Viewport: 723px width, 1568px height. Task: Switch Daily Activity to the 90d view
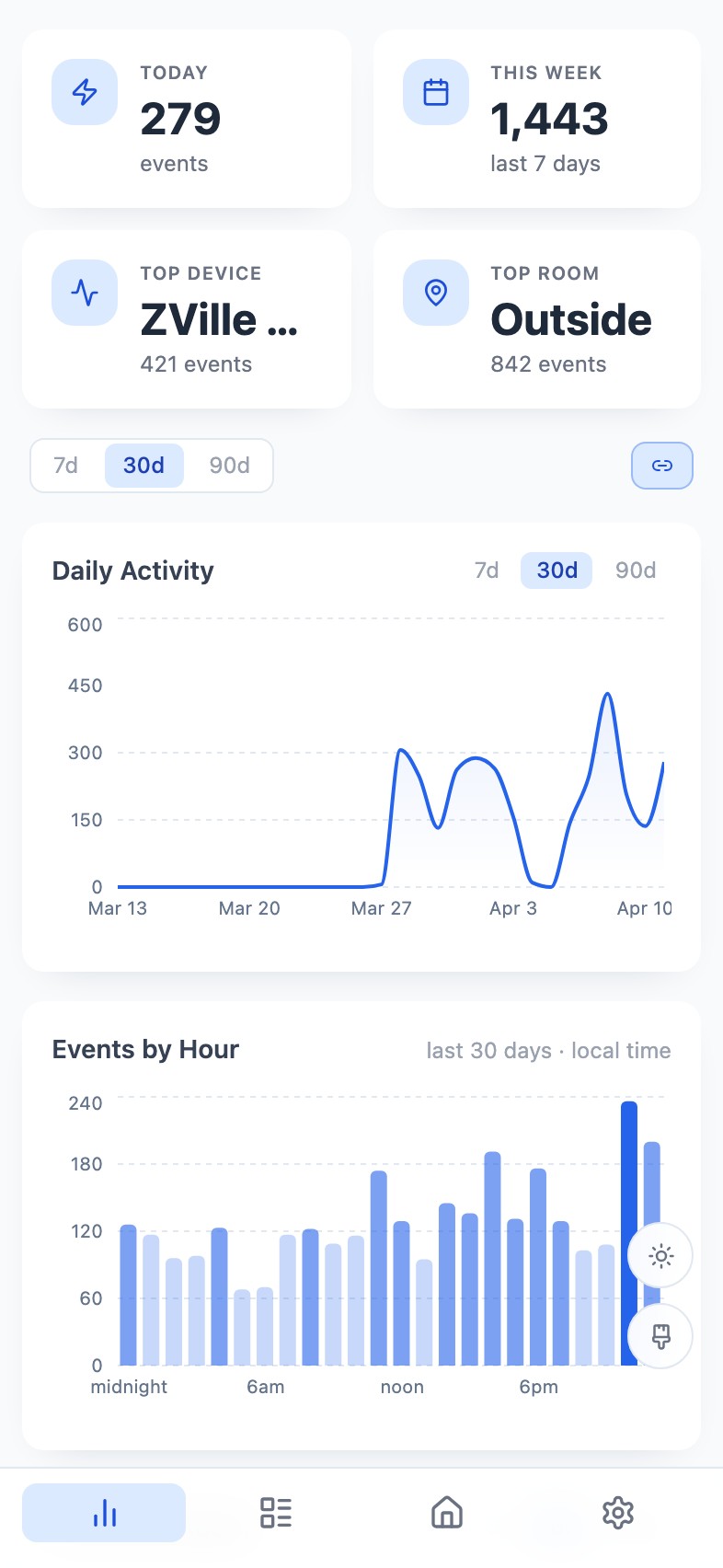point(635,571)
